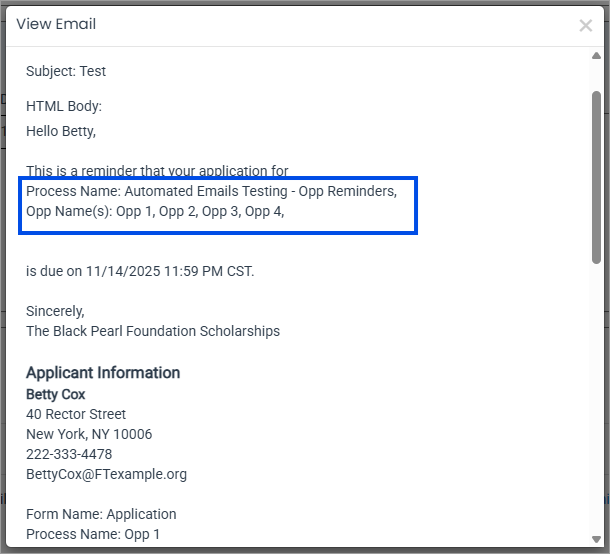Image resolution: width=610 pixels, height=554 pixels.
Task: Click the scroll down arrow
Action: point(596,539)
